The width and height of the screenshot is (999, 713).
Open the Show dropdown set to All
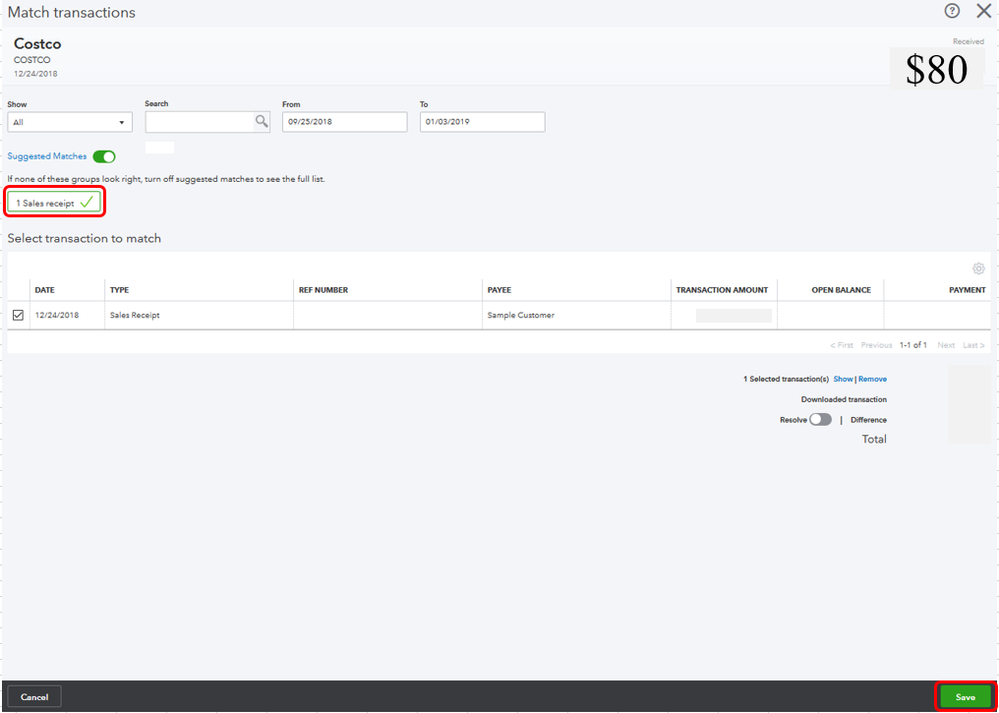[x=70, y=122]
